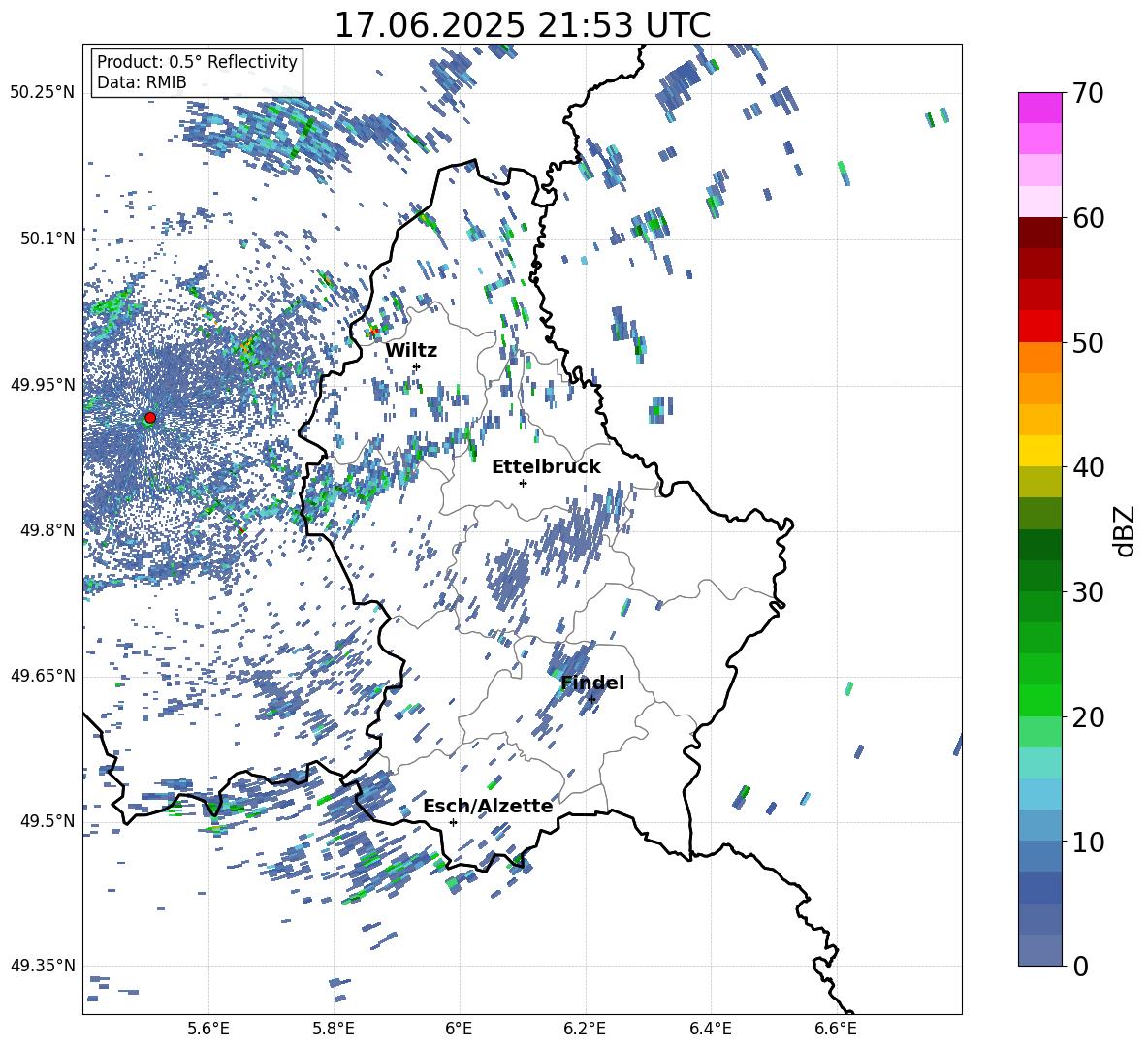
Task: Pick the yellow swatch just above 40 dBZ
Action: click(1040, 452)
